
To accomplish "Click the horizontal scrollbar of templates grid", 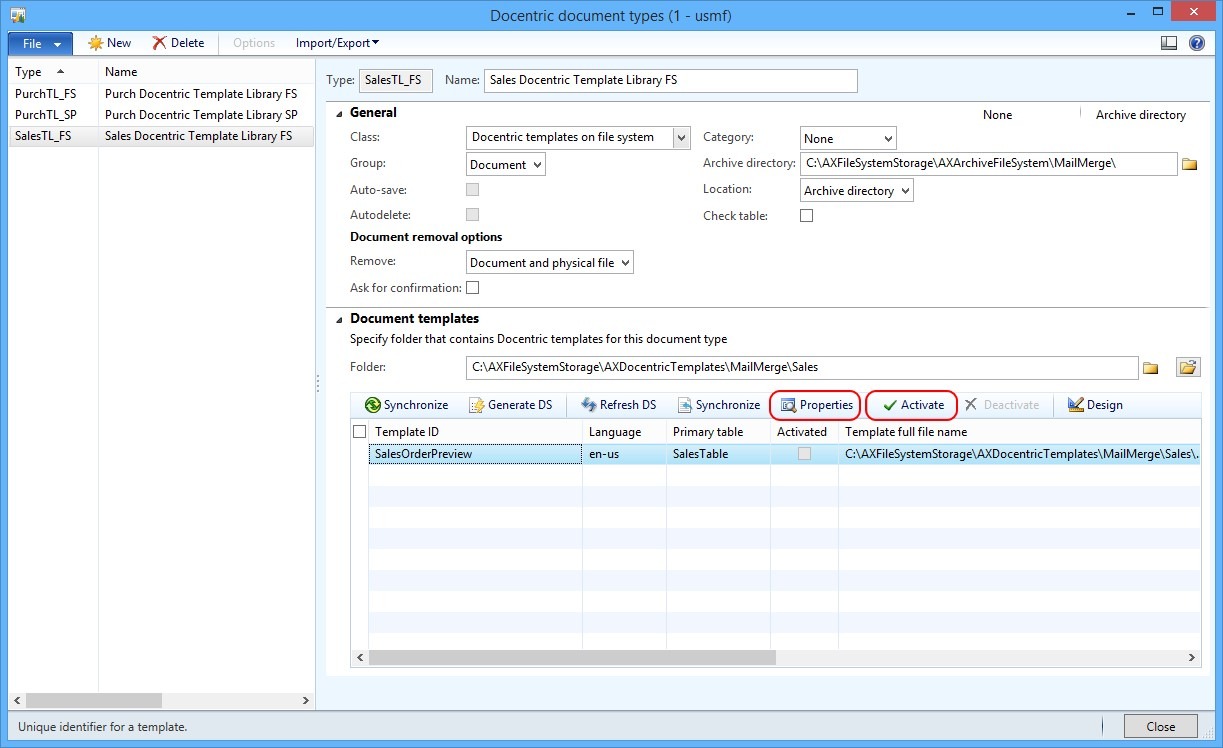I will (x=572, y=658).
